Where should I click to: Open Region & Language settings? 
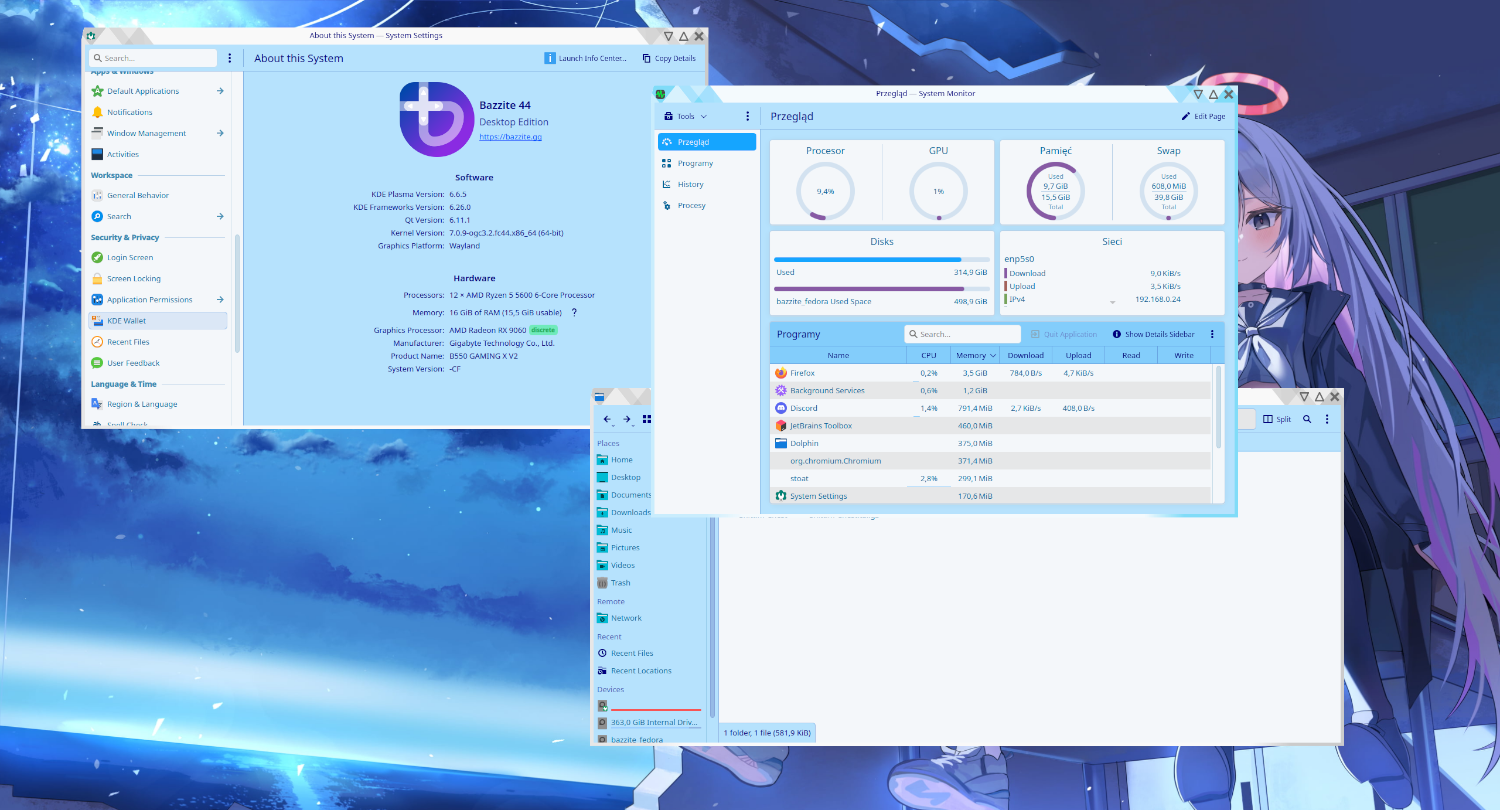pos(159,404)
